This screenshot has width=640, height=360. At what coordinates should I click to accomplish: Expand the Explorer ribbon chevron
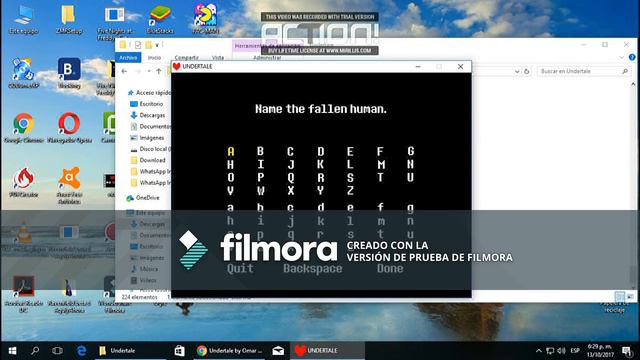(622, 58)
